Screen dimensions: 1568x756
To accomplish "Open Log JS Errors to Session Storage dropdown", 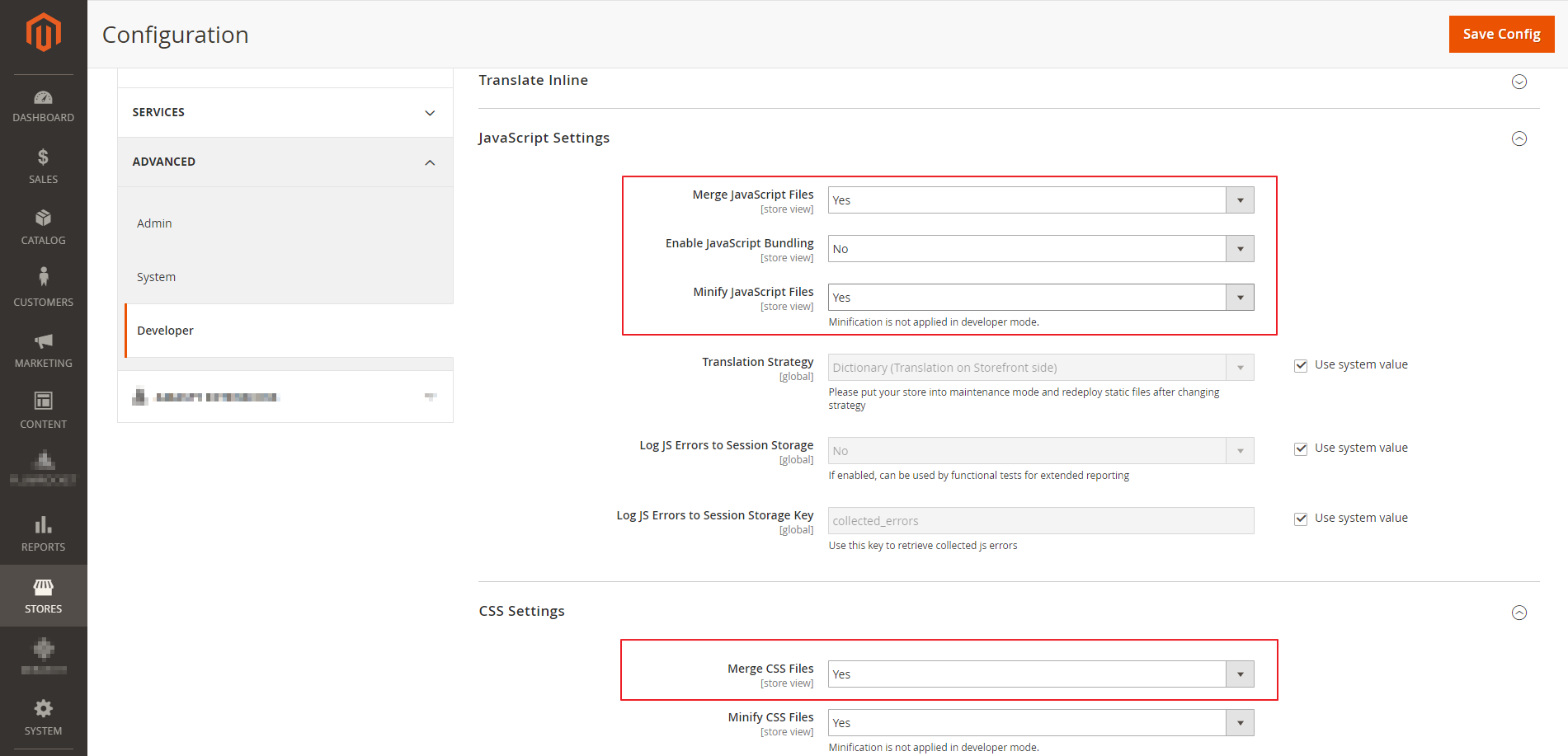I will pos(1041,451).
